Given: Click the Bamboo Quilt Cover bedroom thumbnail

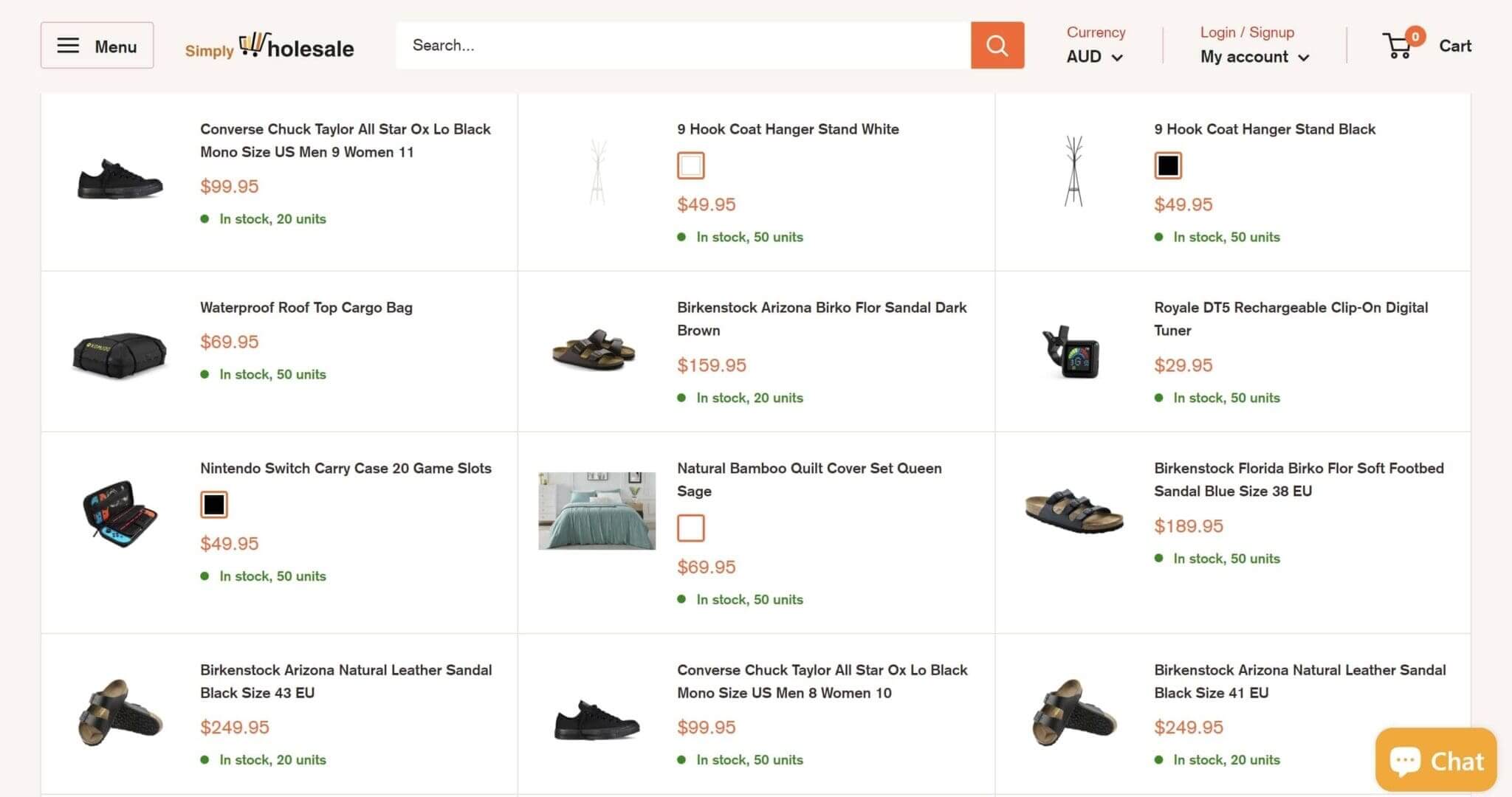Looking at the screenshot, I should click(597, 511).
